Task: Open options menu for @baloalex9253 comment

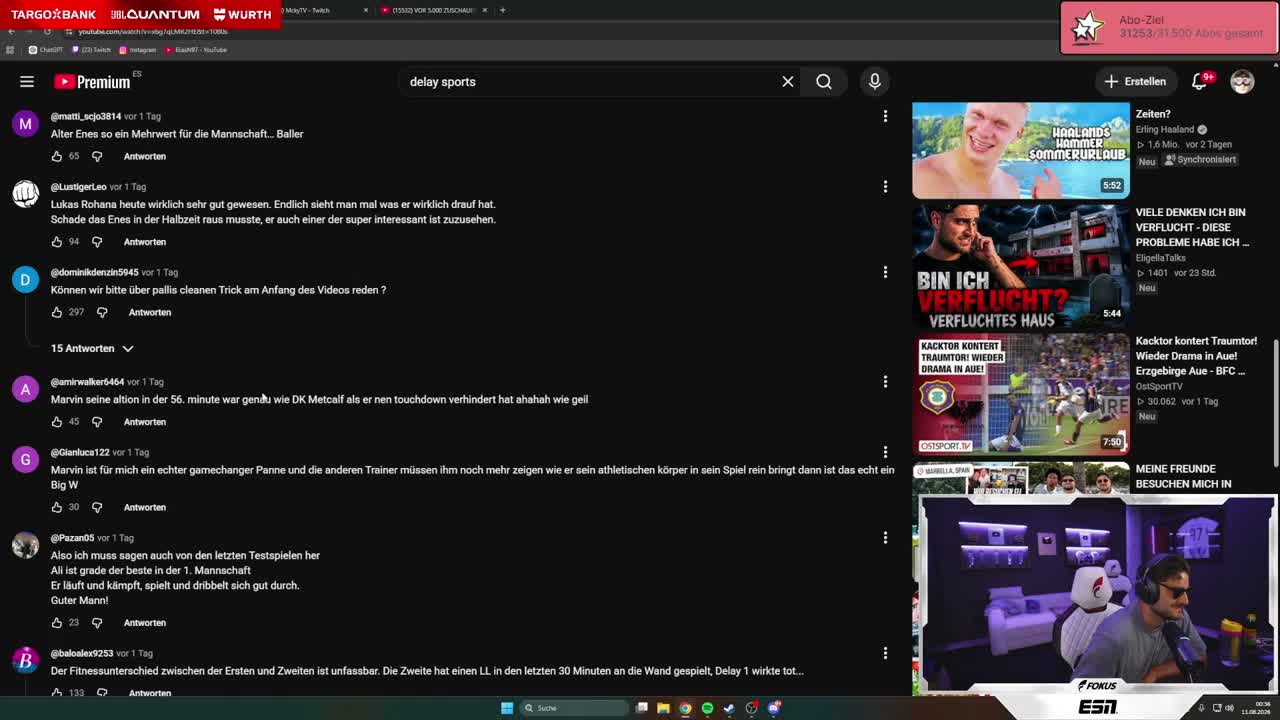Action: point(885,653)
